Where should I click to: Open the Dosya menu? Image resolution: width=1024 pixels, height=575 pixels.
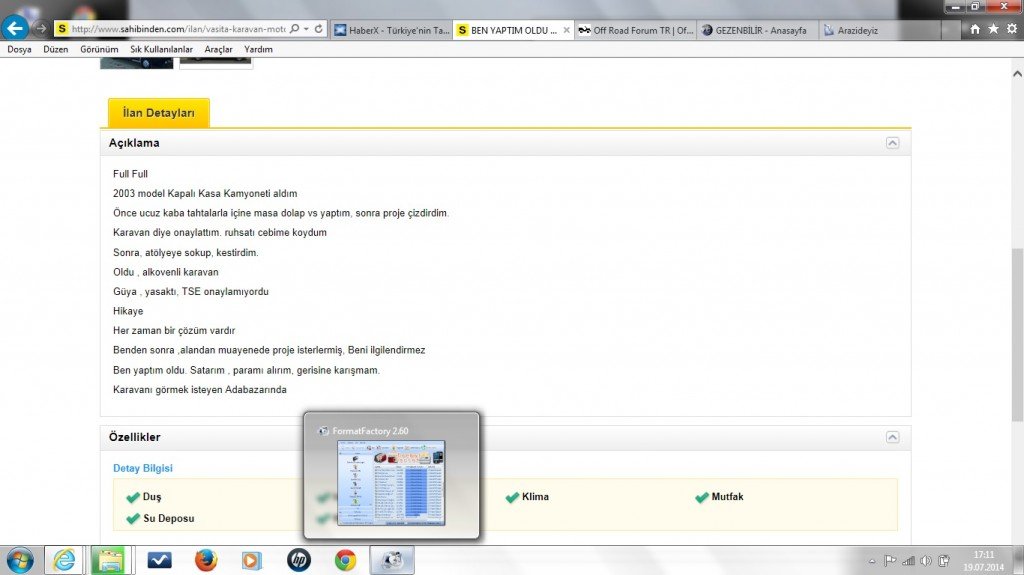[x=19, y=49]
